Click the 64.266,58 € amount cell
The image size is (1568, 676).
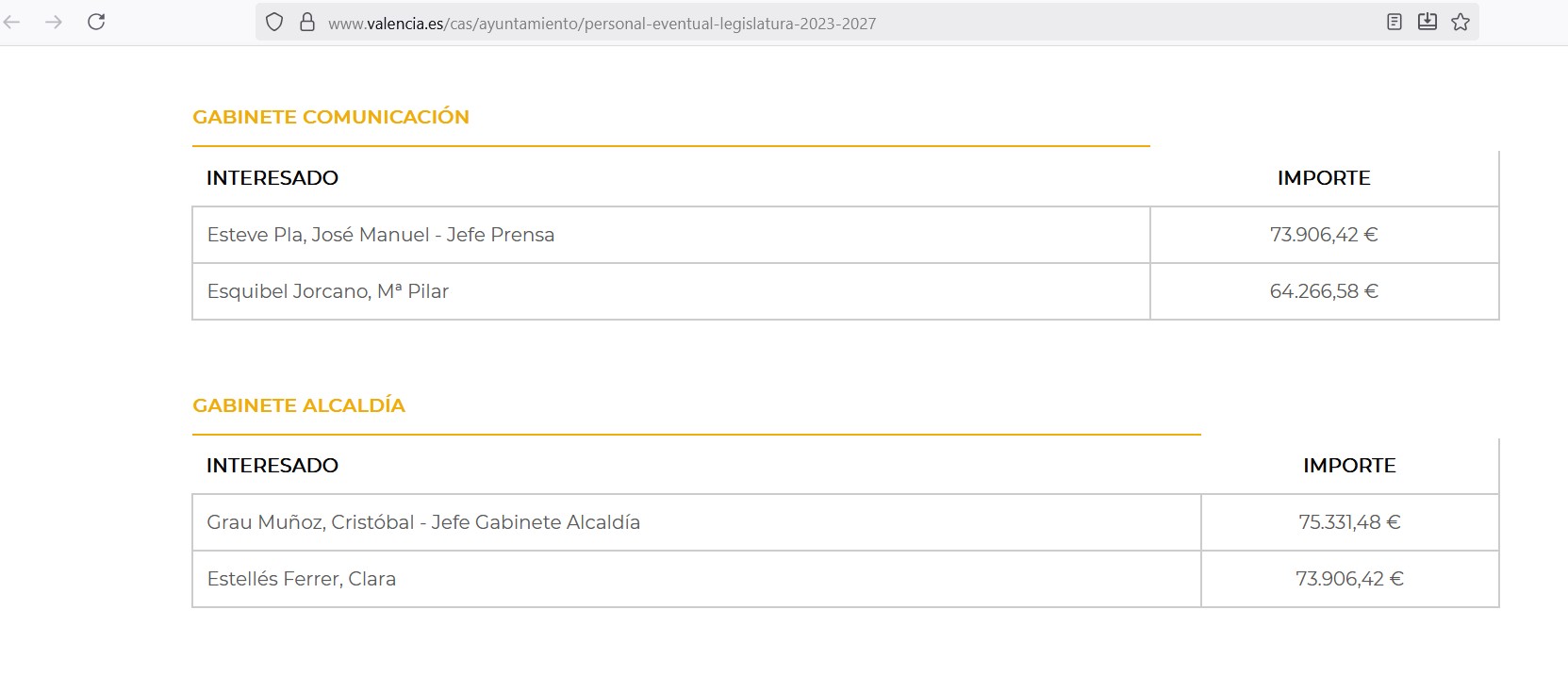pos(1324,291)
